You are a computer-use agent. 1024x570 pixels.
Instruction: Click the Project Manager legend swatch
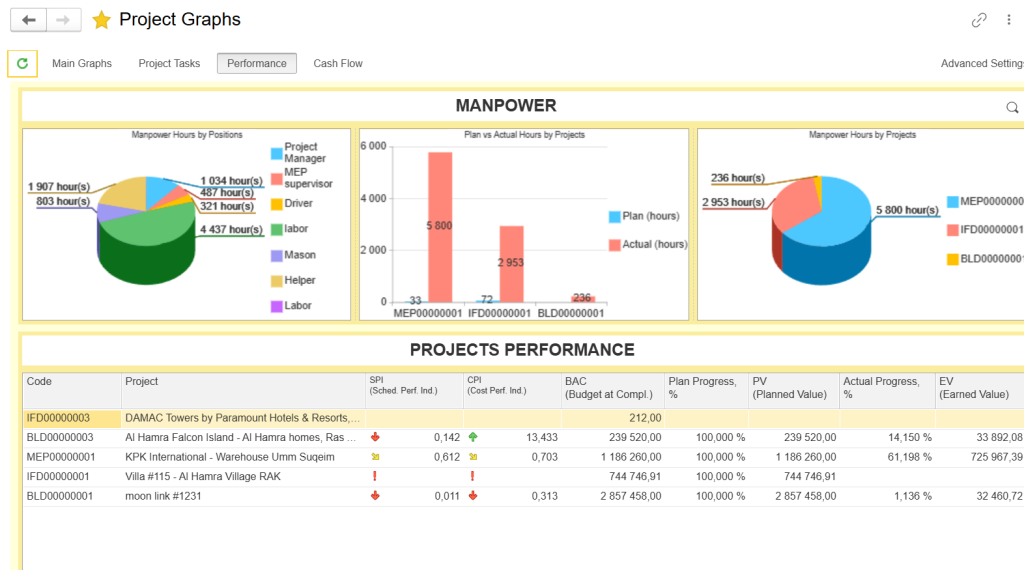point(277,153)
